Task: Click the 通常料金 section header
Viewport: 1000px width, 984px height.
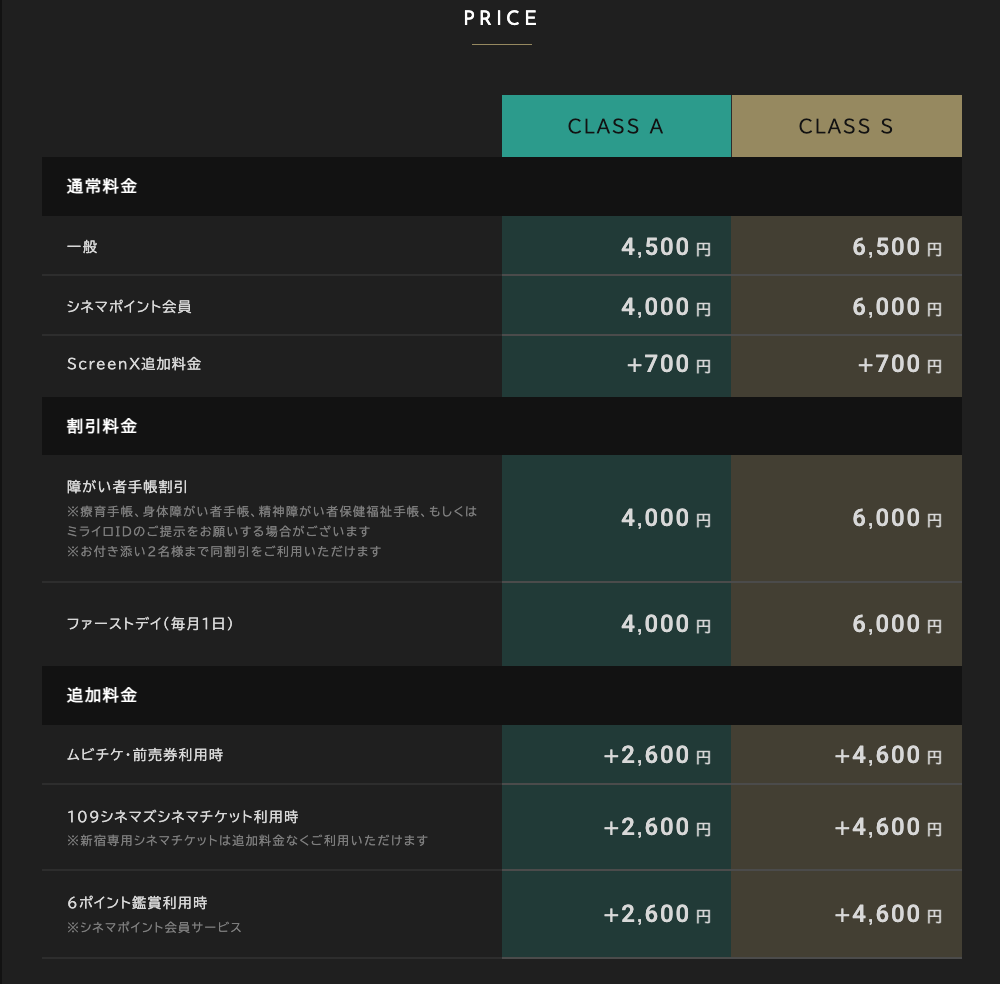Action: click(x=102, y=186)
